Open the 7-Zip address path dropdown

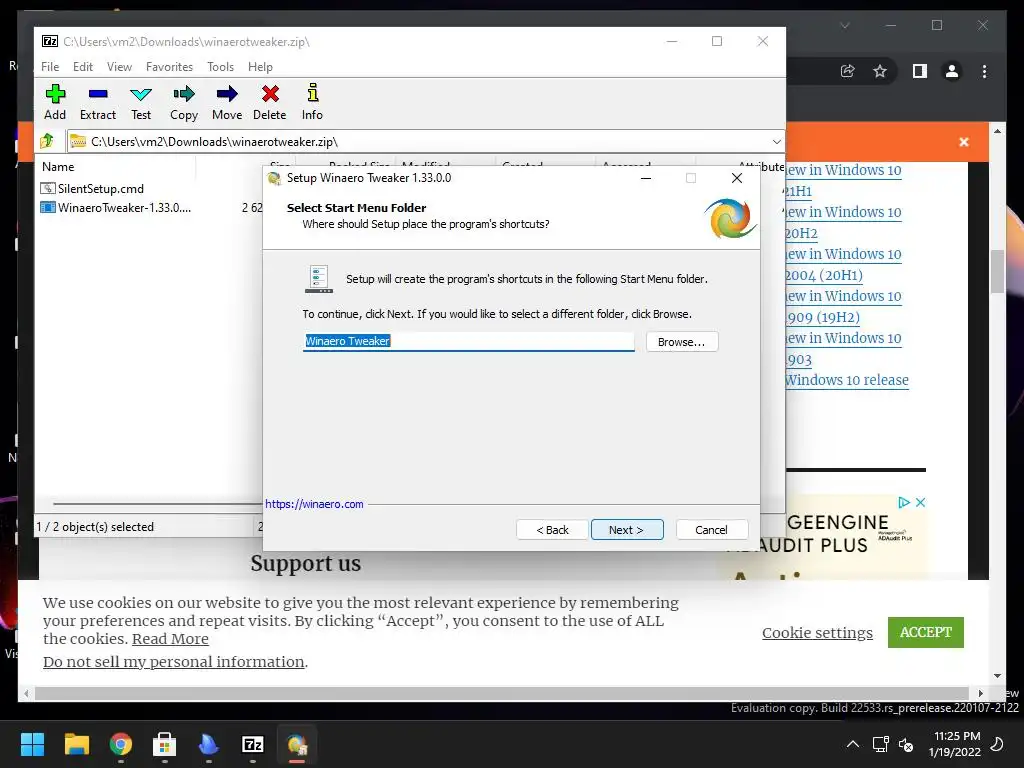click(776, 142)
